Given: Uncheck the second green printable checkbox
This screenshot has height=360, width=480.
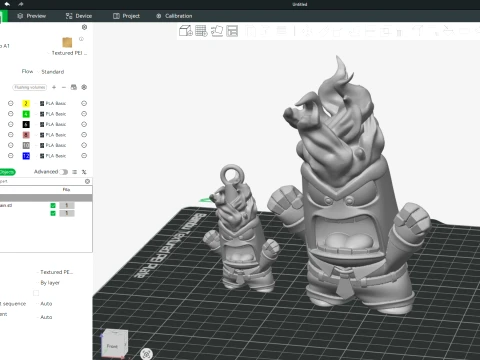Looking at the screenshot, I should [x=53, y=213].
